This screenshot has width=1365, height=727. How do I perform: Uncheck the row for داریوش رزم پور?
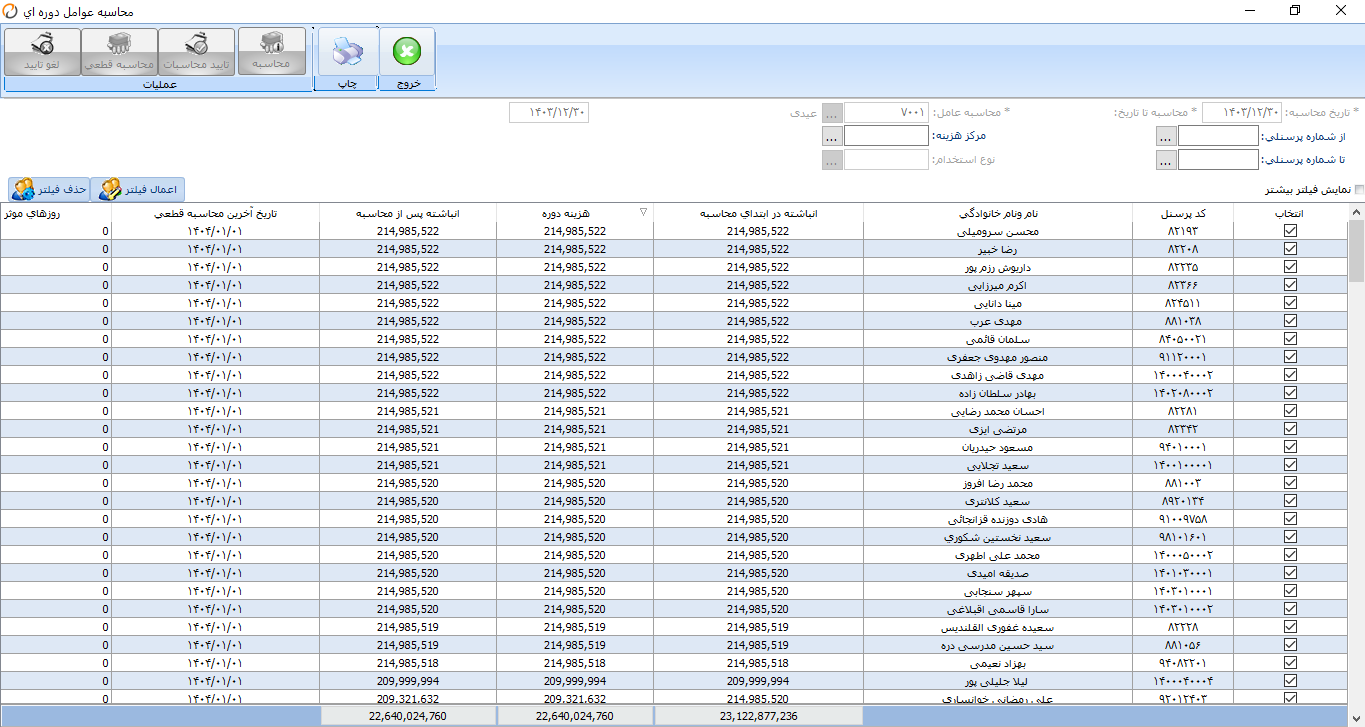pyautogui.click(x=1290, y=267)
